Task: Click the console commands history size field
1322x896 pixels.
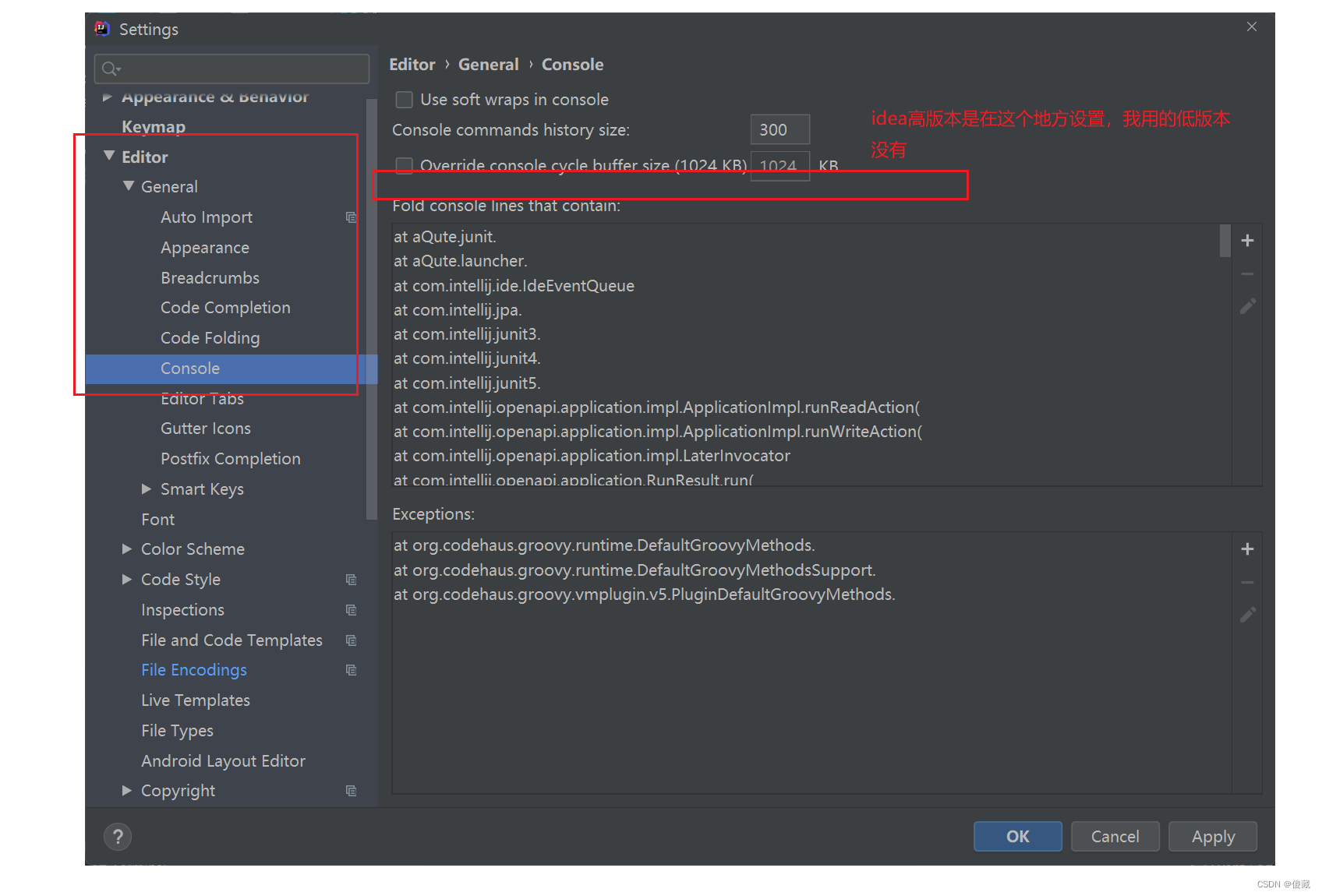Action: pos(780,129)
